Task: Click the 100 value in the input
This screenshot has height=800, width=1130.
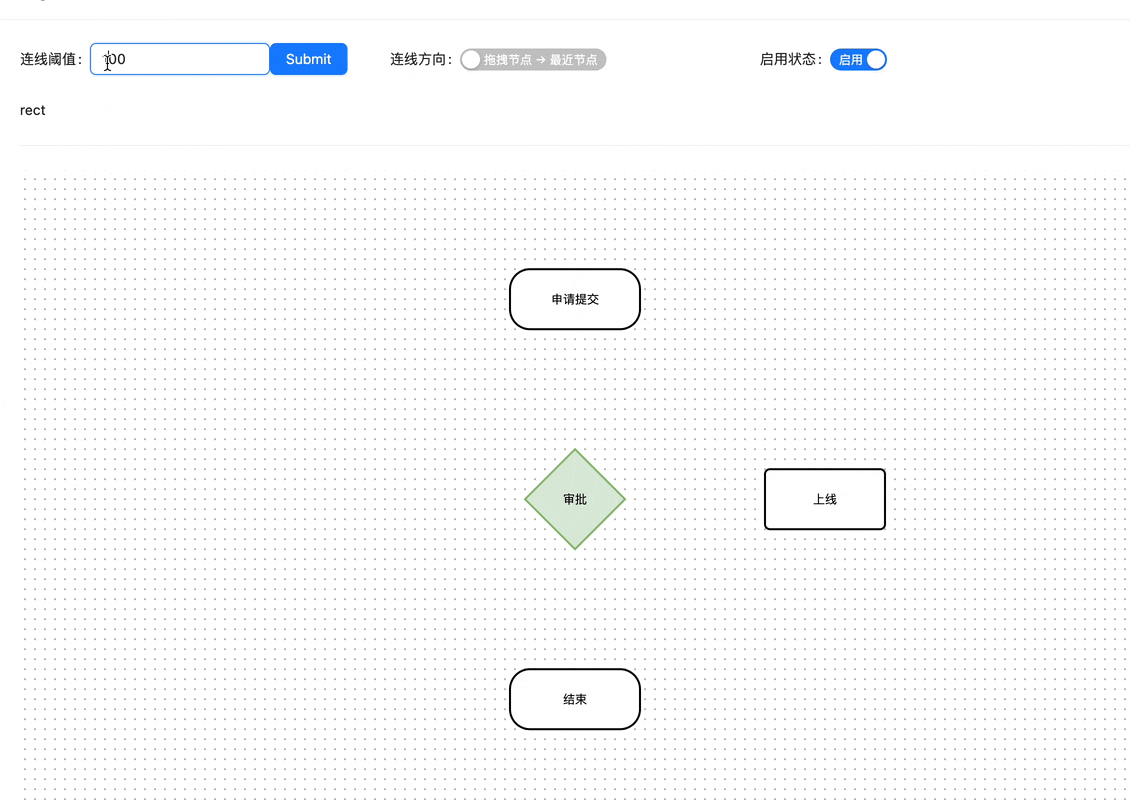Action: click(113, 59)
